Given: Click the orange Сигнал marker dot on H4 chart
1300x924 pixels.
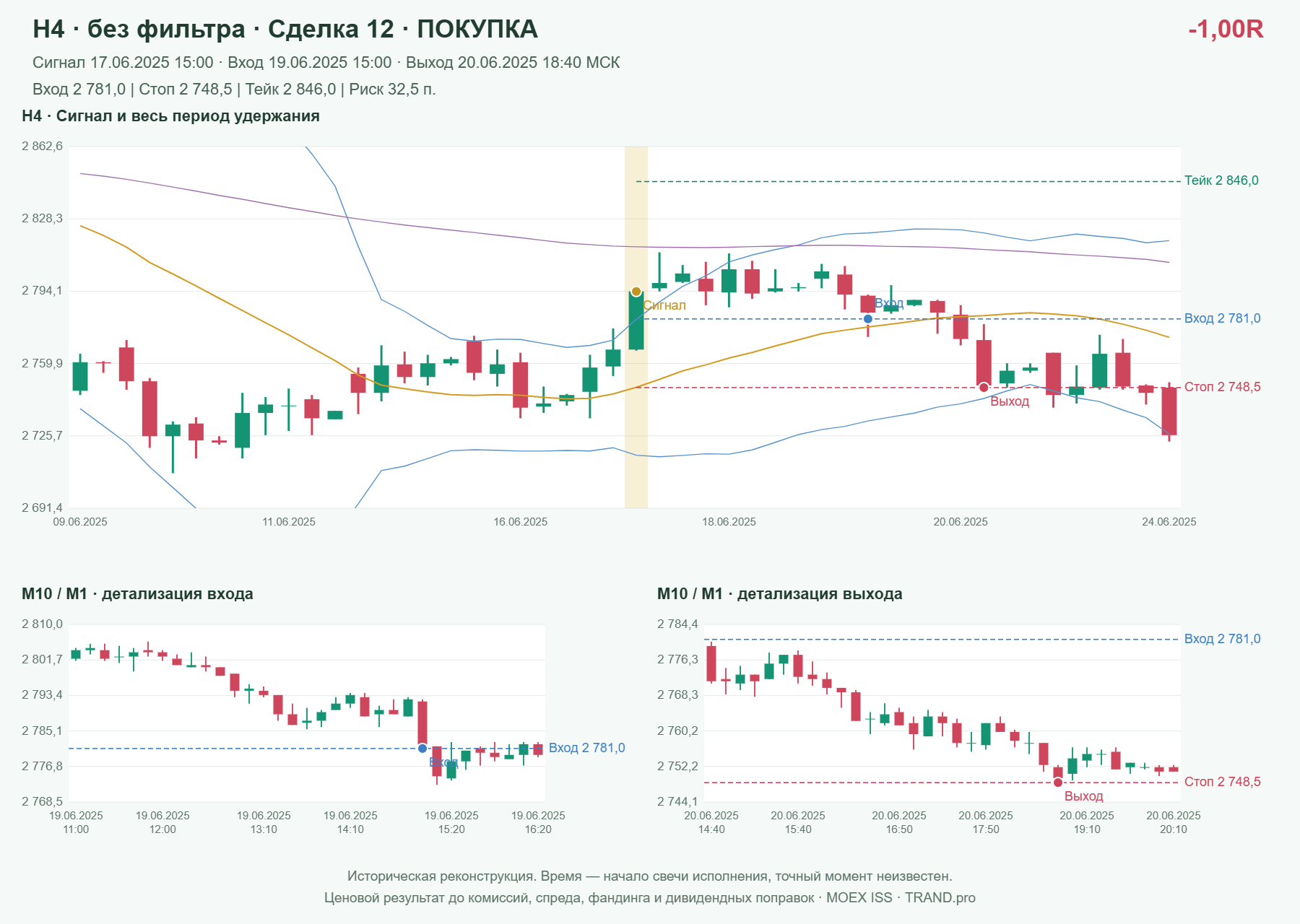Looking at the screenshot, I should point(636,292).
